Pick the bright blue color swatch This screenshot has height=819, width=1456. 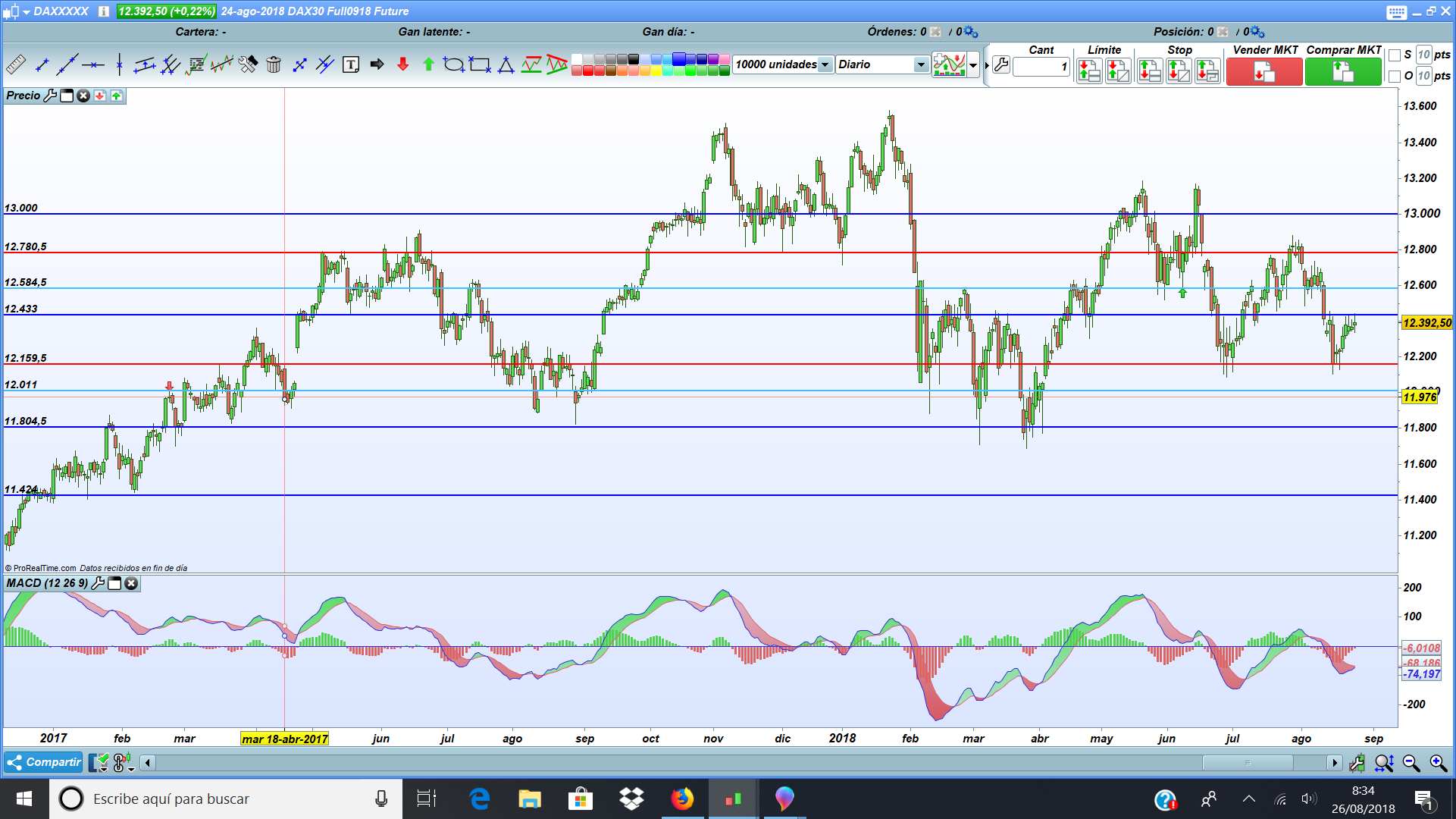click(x=679, y=59)
